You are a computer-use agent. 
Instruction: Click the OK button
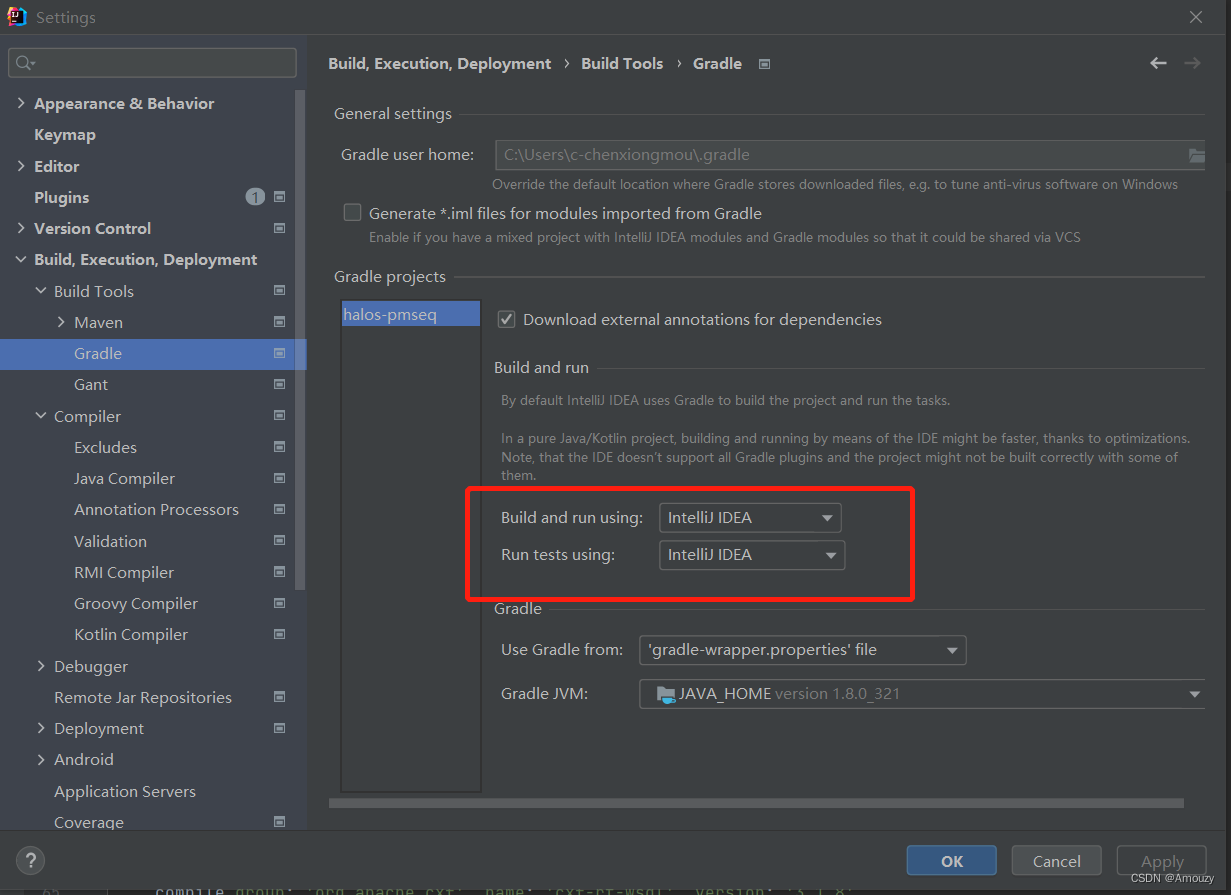pos(952,861)
